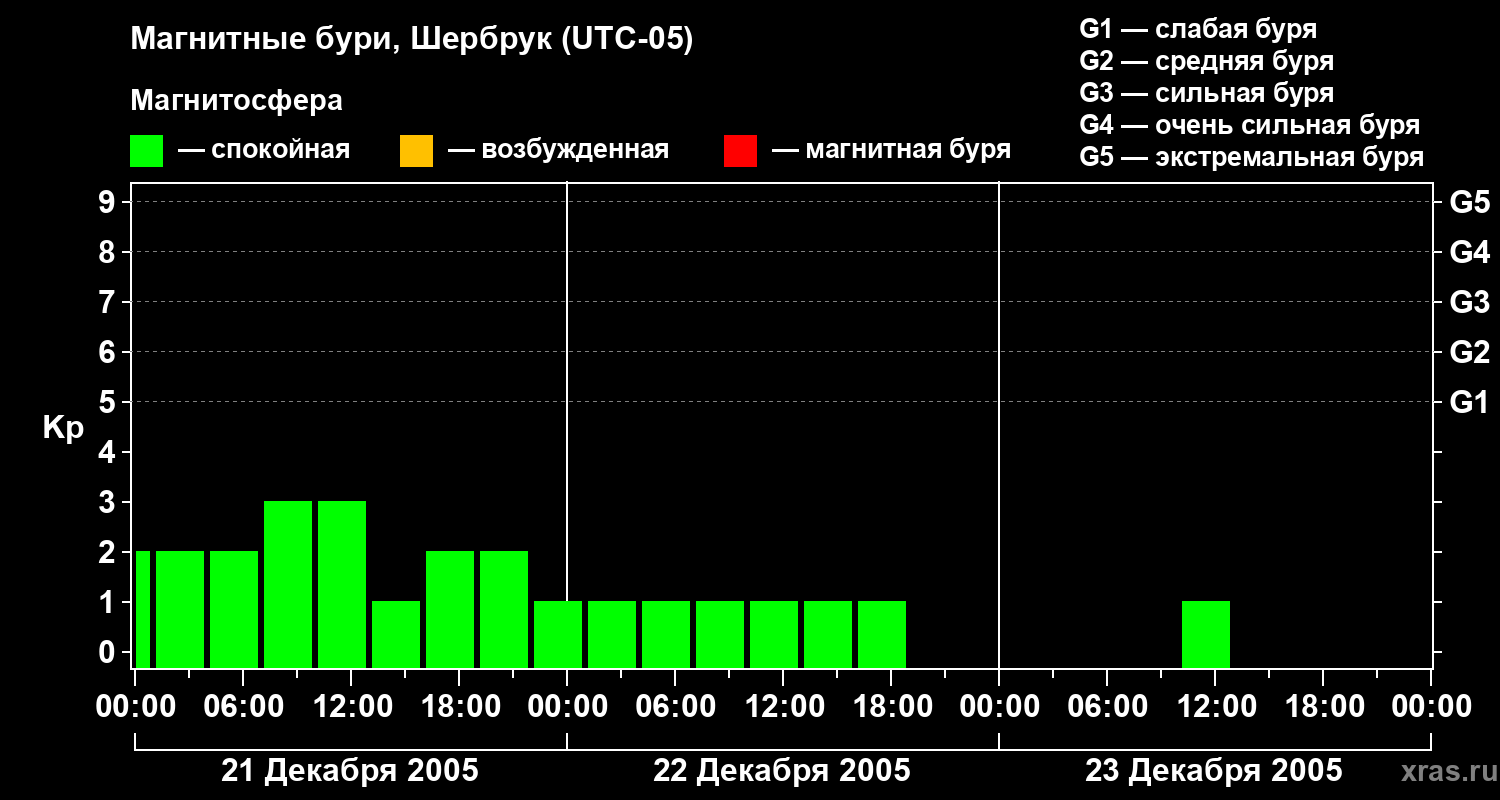
Task: Click the Kp 2 bar for 04:00–07:00 on 21 December
Action: (234, 609)
